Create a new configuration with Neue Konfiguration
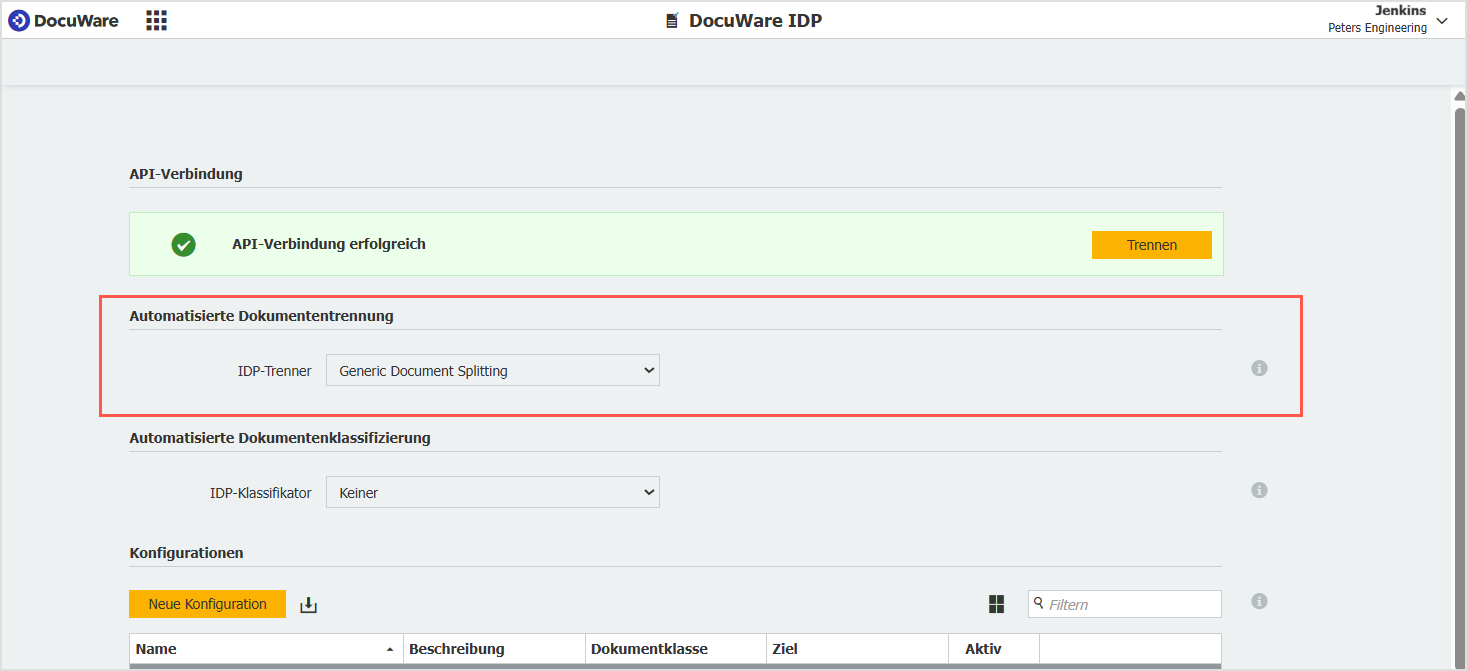 (x=207, y=604)
